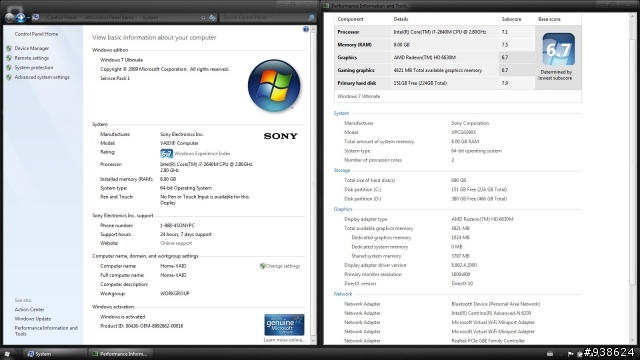This screenshot has width=640, height=360.
Task: Open Control Panel Home link
Action: (36, 34)
